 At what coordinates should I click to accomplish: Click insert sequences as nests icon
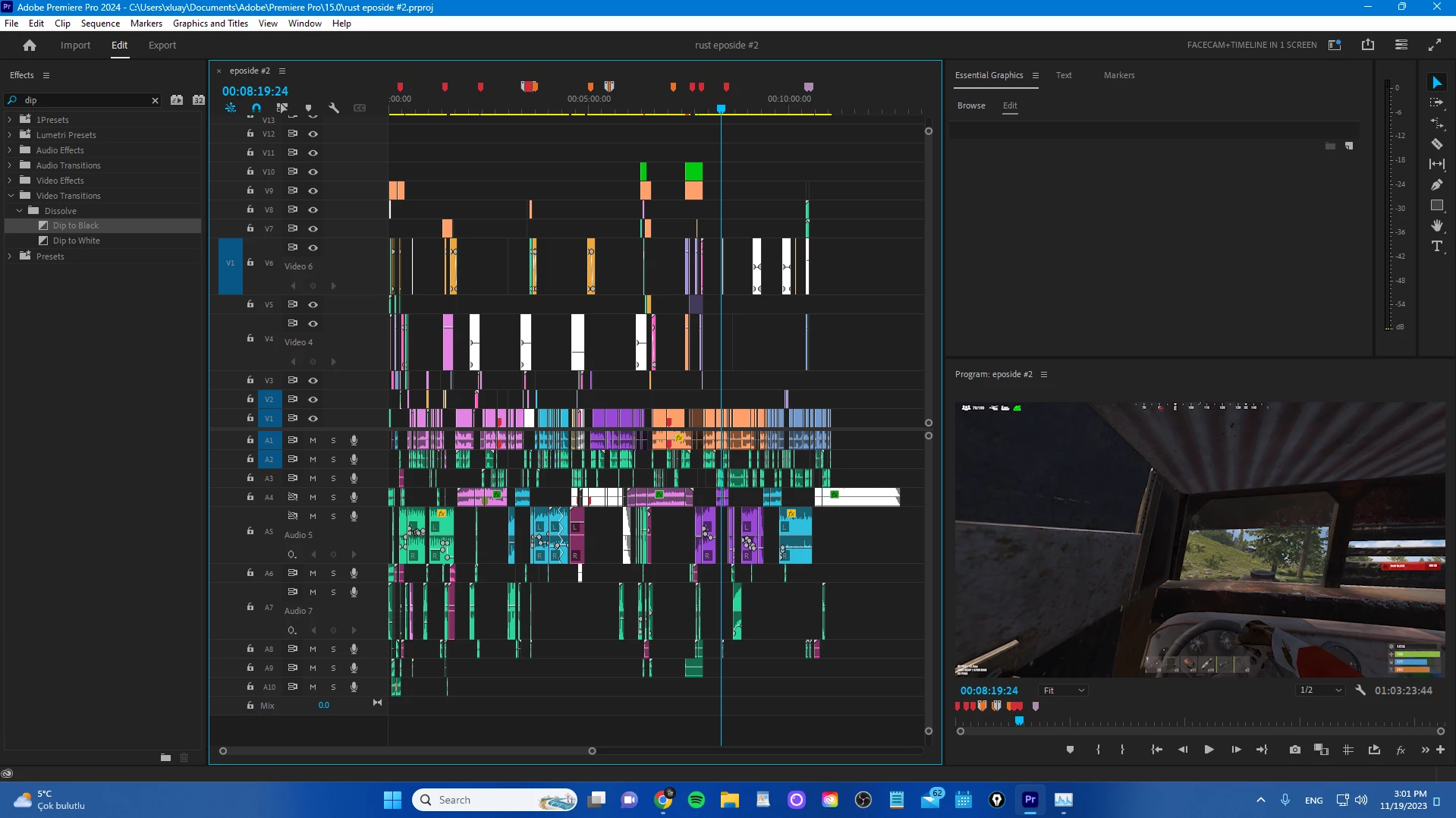(x=231, y=108)
